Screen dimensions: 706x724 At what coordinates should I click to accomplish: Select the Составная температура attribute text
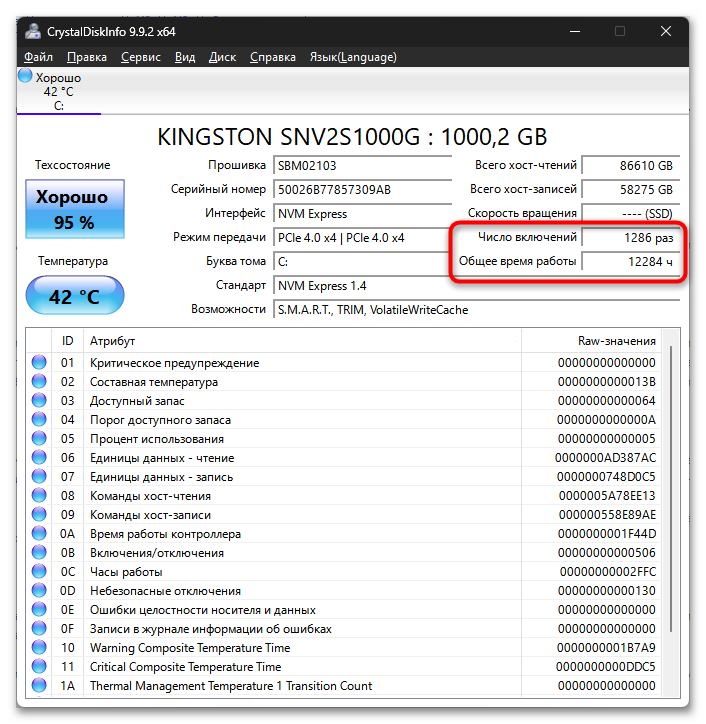(x=154, y=382)
